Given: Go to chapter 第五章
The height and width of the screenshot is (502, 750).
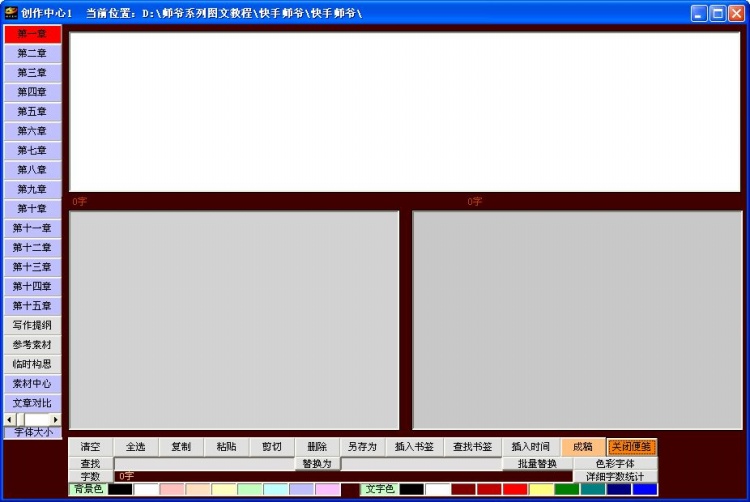Looking at the screenshot, I should pos(33,112).
